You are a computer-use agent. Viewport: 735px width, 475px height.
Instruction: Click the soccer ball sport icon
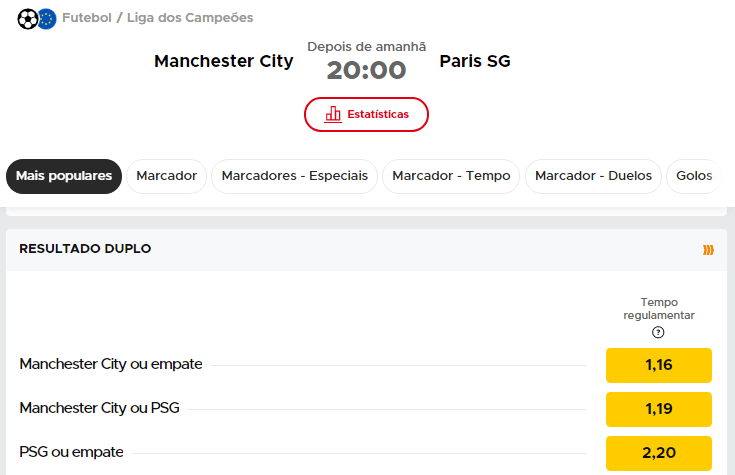click(27, 18)
